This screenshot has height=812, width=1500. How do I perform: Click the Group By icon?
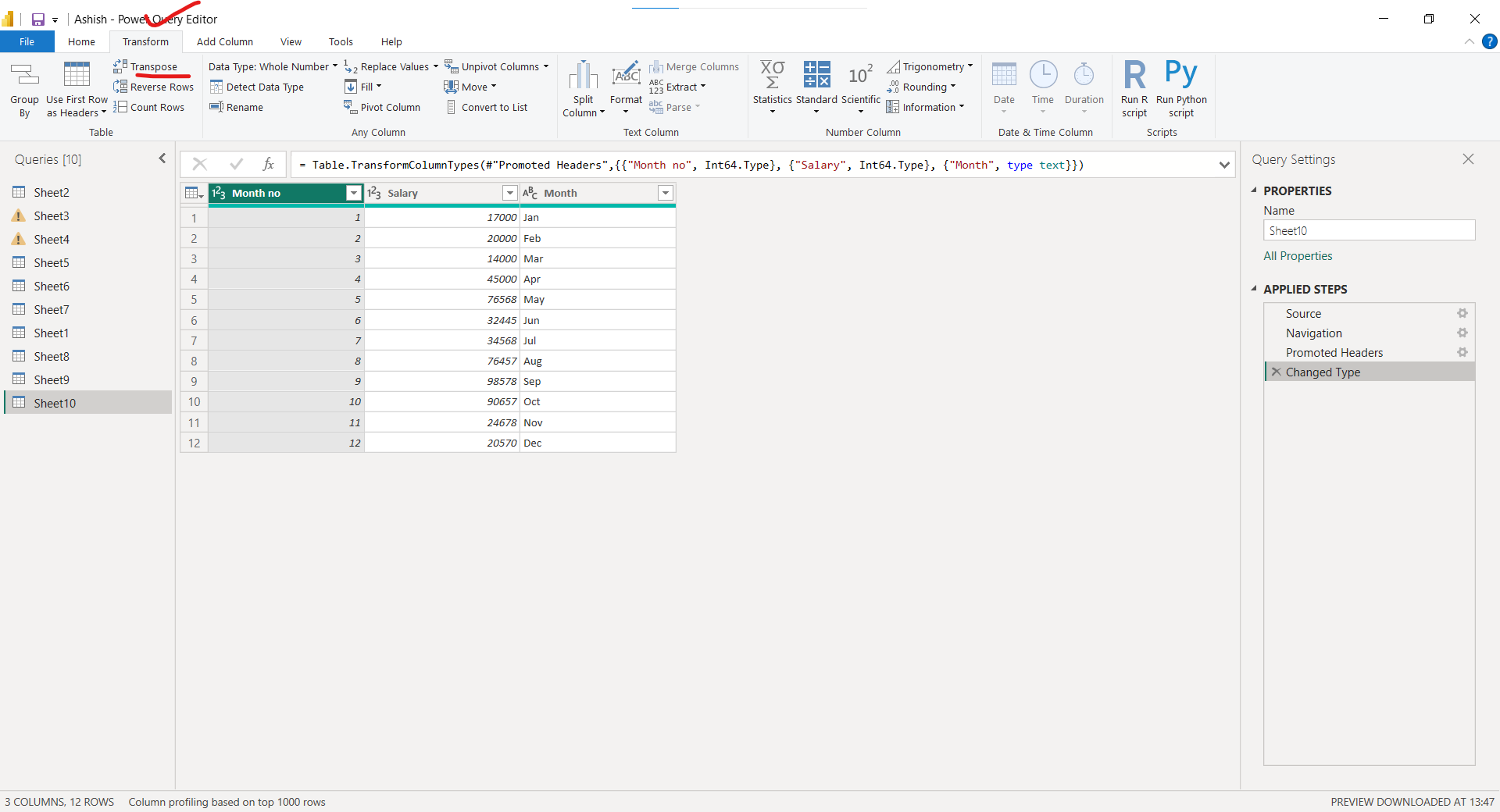[24, 76]
